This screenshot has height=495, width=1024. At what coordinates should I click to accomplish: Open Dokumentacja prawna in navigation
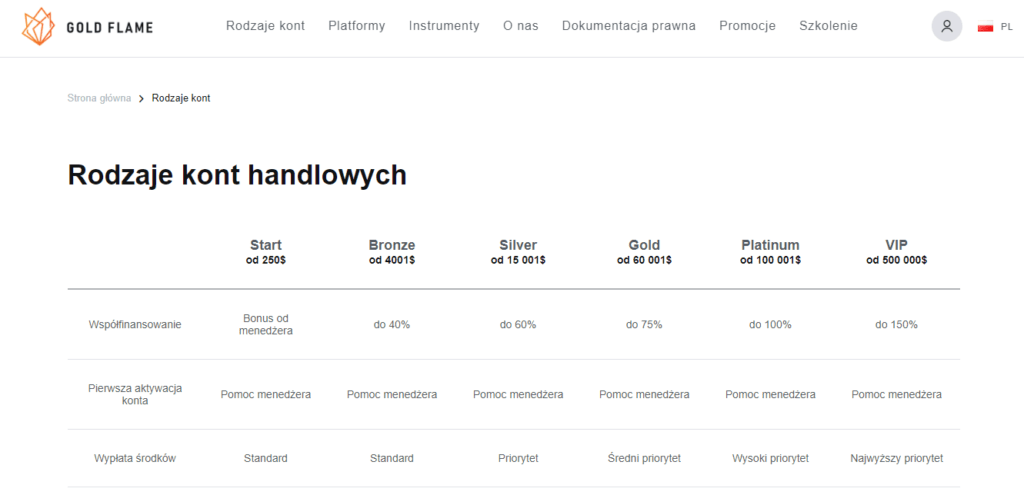628,26
